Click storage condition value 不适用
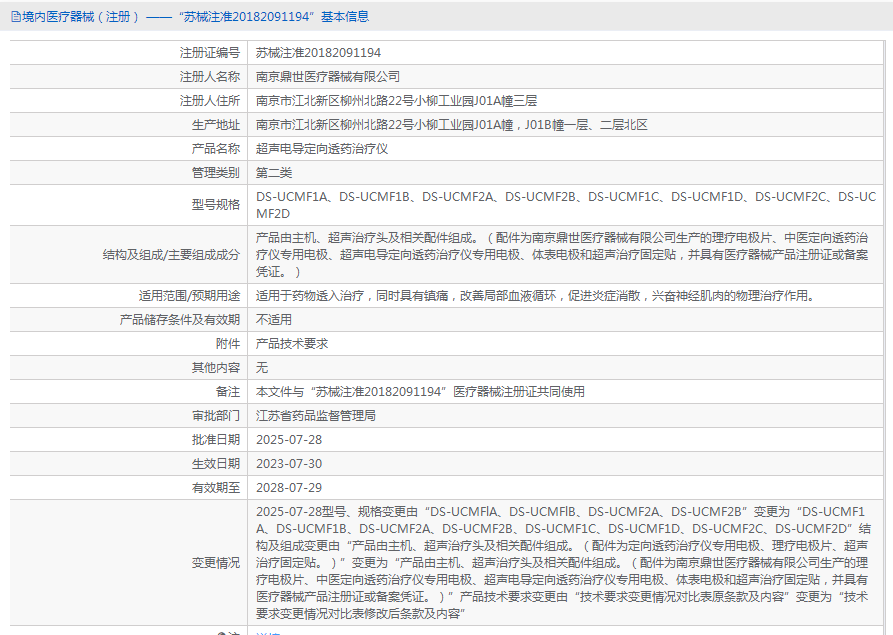The height and width of the screenshot is (635, 893). (x=274, y=319)
